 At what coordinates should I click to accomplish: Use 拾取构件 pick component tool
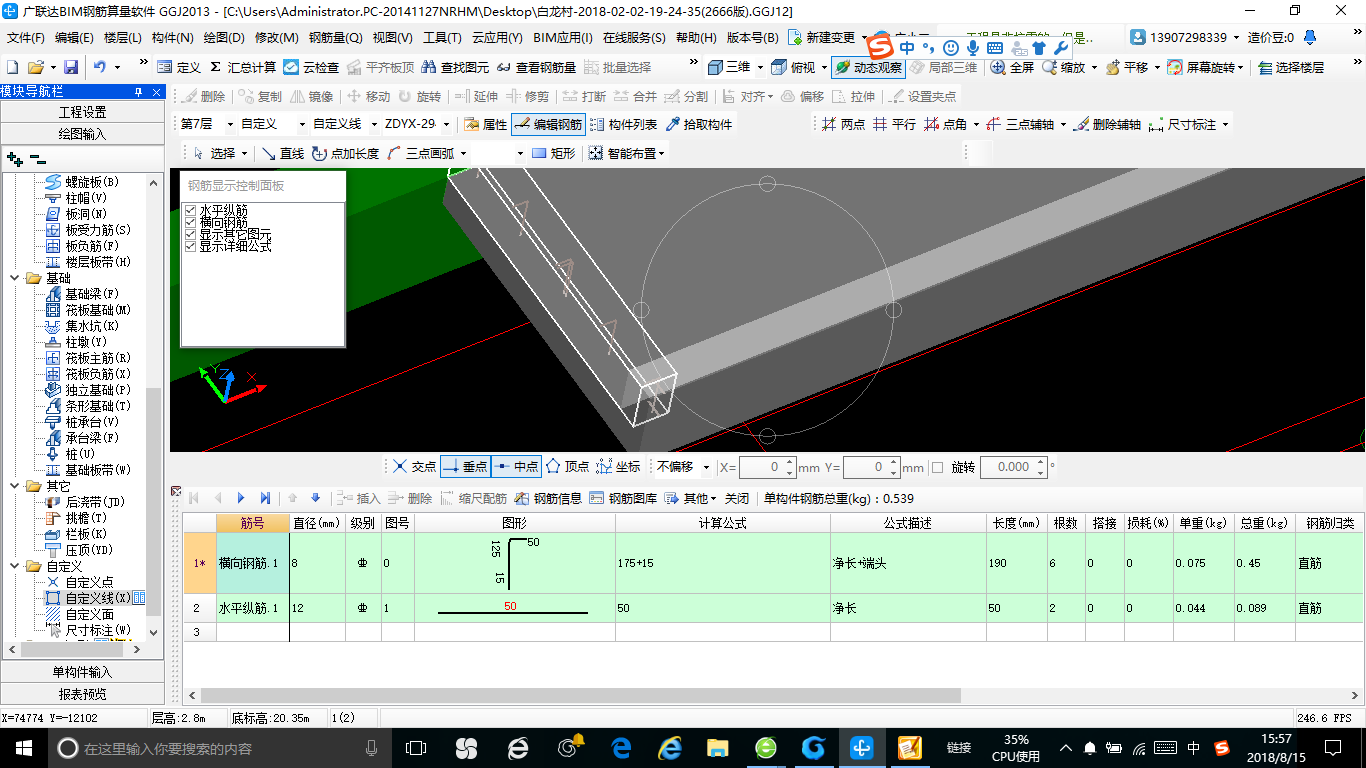698,124
